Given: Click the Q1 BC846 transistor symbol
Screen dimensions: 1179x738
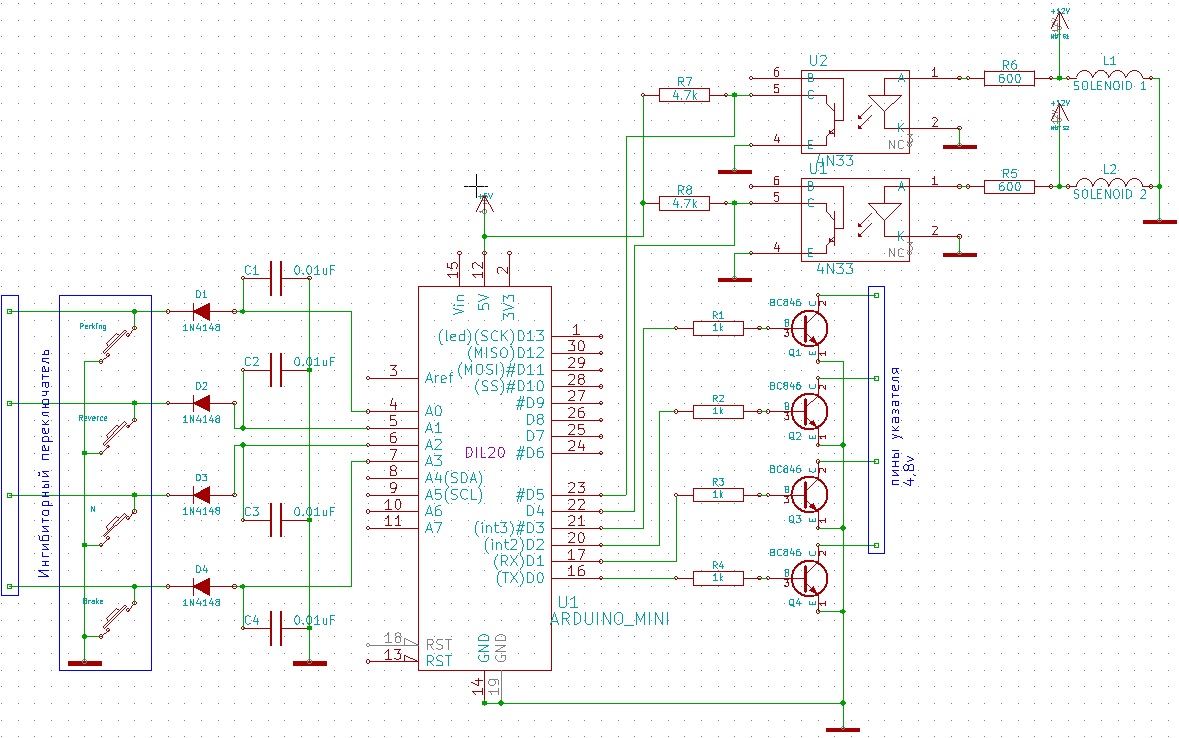Looking at the screenshot, I should tap(811, 327).
